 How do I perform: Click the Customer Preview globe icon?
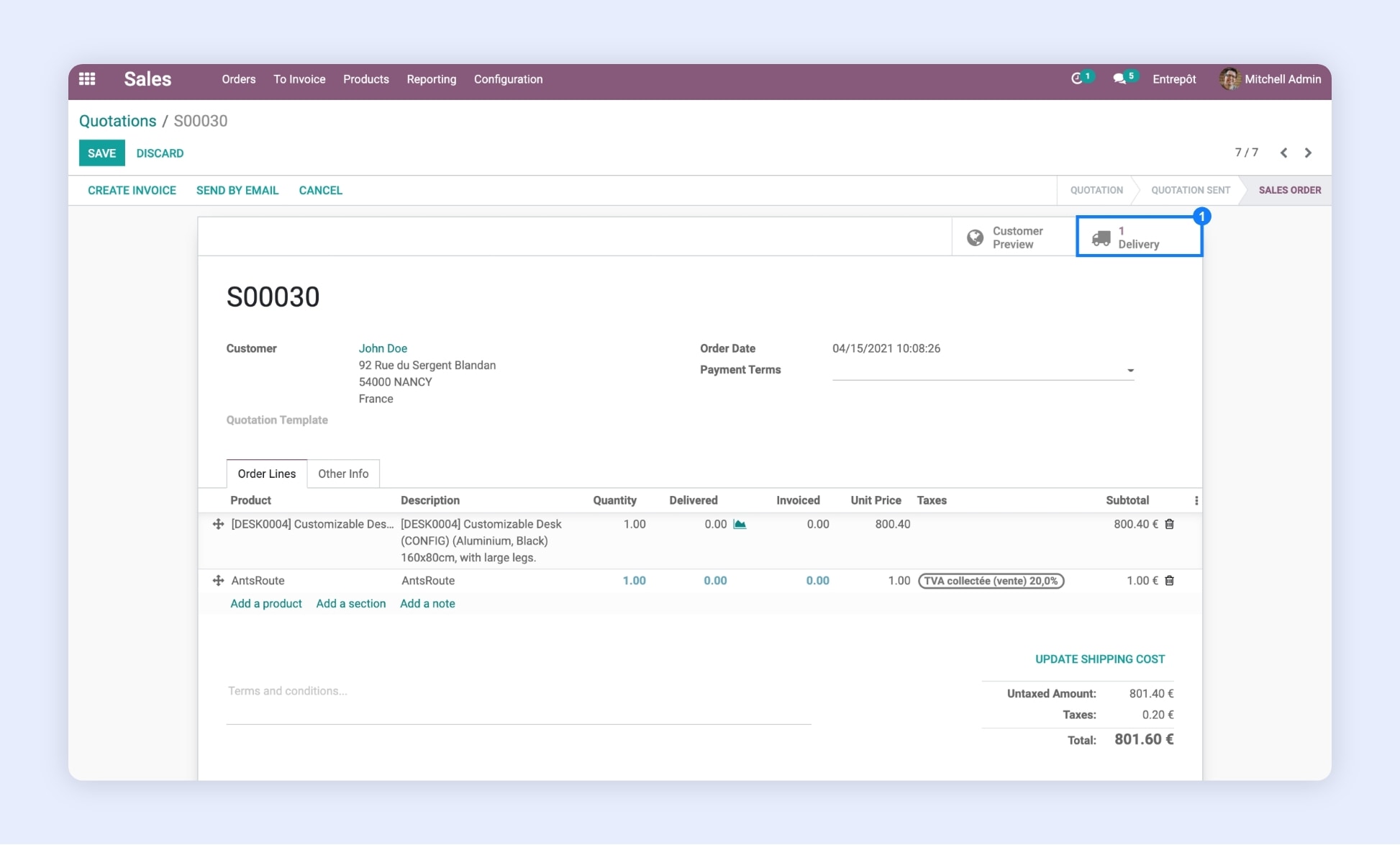pyautogui.click(x=975, y=238)
